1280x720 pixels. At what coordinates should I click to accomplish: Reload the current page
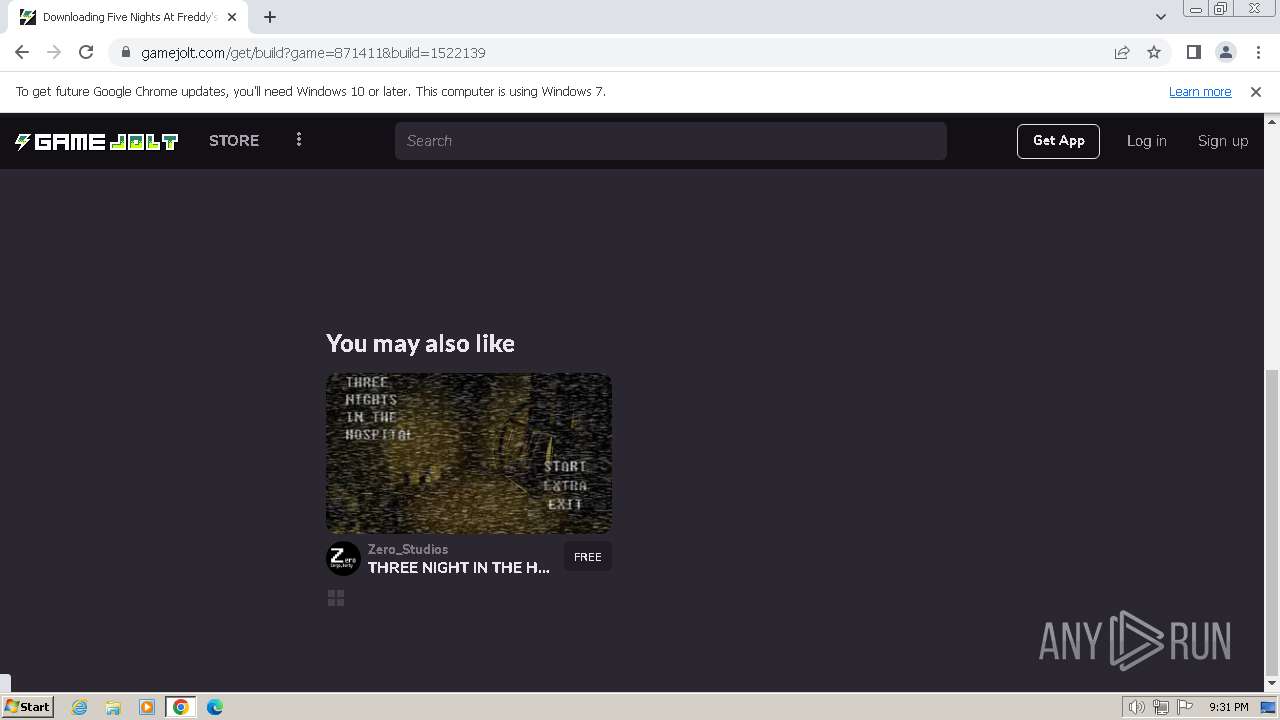pos(86,52)
